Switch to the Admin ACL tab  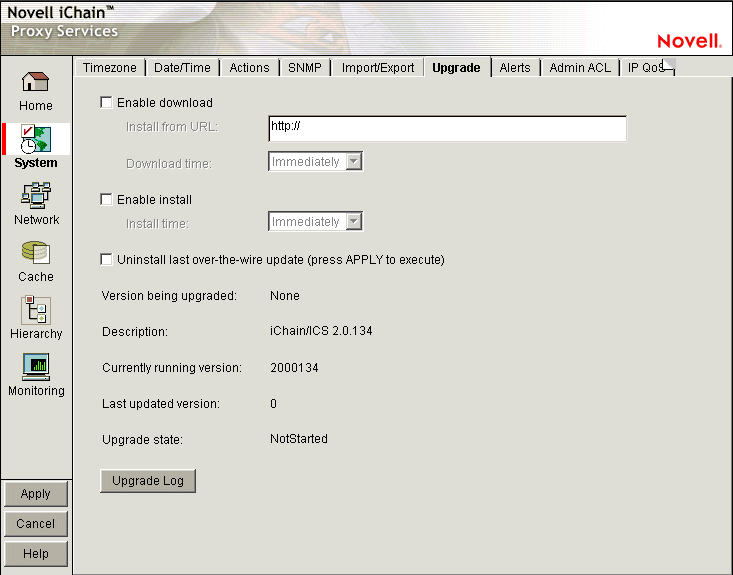[580, 68]
